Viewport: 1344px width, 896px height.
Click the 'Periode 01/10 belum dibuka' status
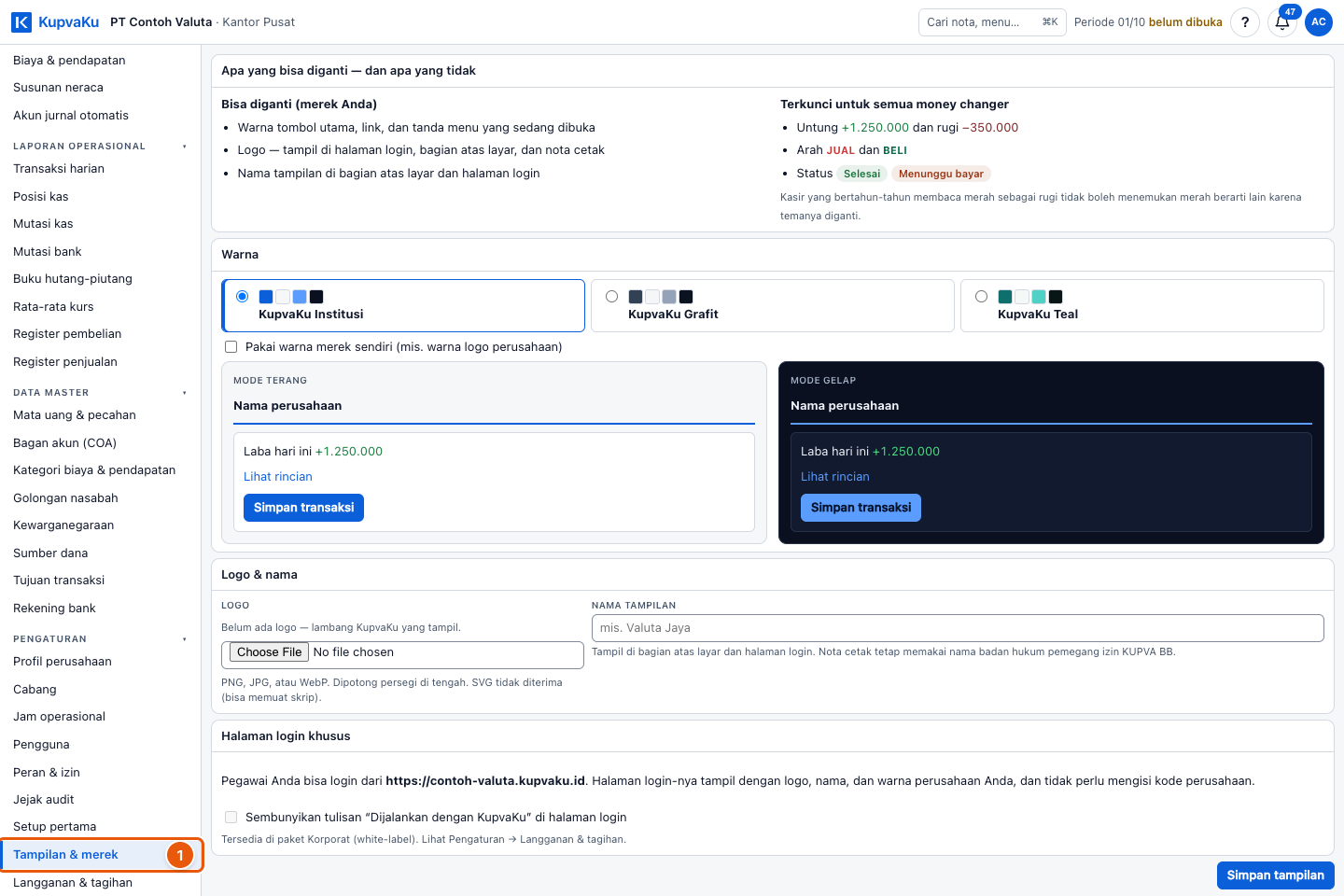click(x=1148, y=22)
